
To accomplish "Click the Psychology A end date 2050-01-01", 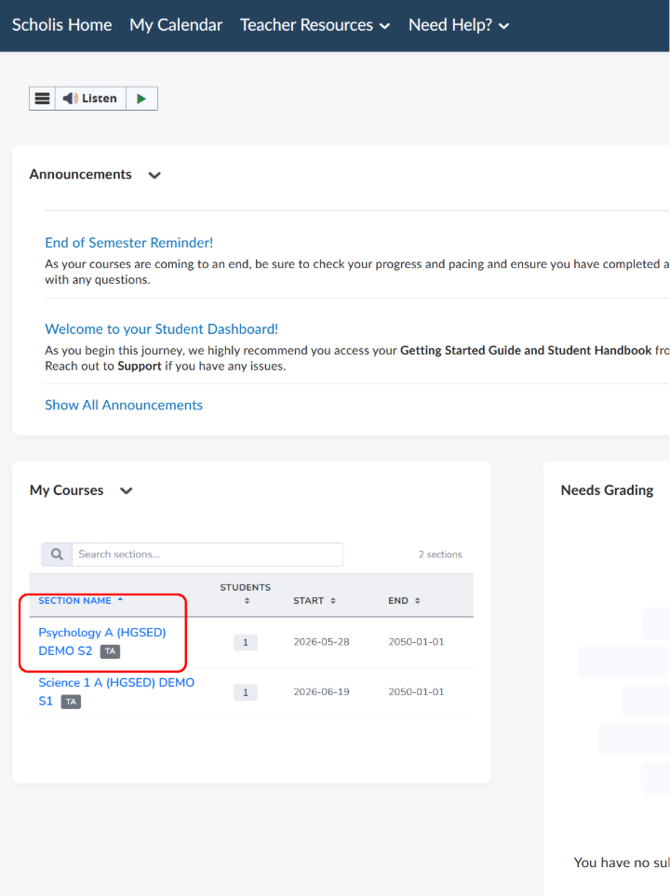I will [416, 642].
